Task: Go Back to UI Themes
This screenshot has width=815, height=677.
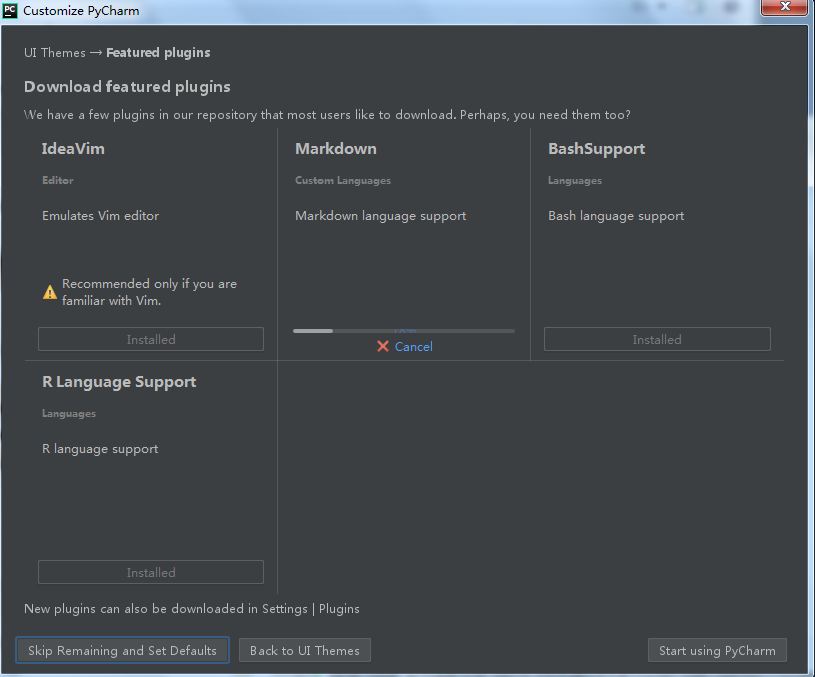Action: click(x=305, y=650)
